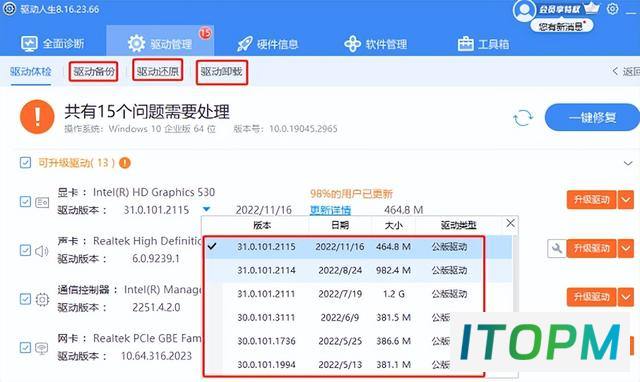
Task: Switch to the 硬件信息 tab
Action: pos(268,44)
